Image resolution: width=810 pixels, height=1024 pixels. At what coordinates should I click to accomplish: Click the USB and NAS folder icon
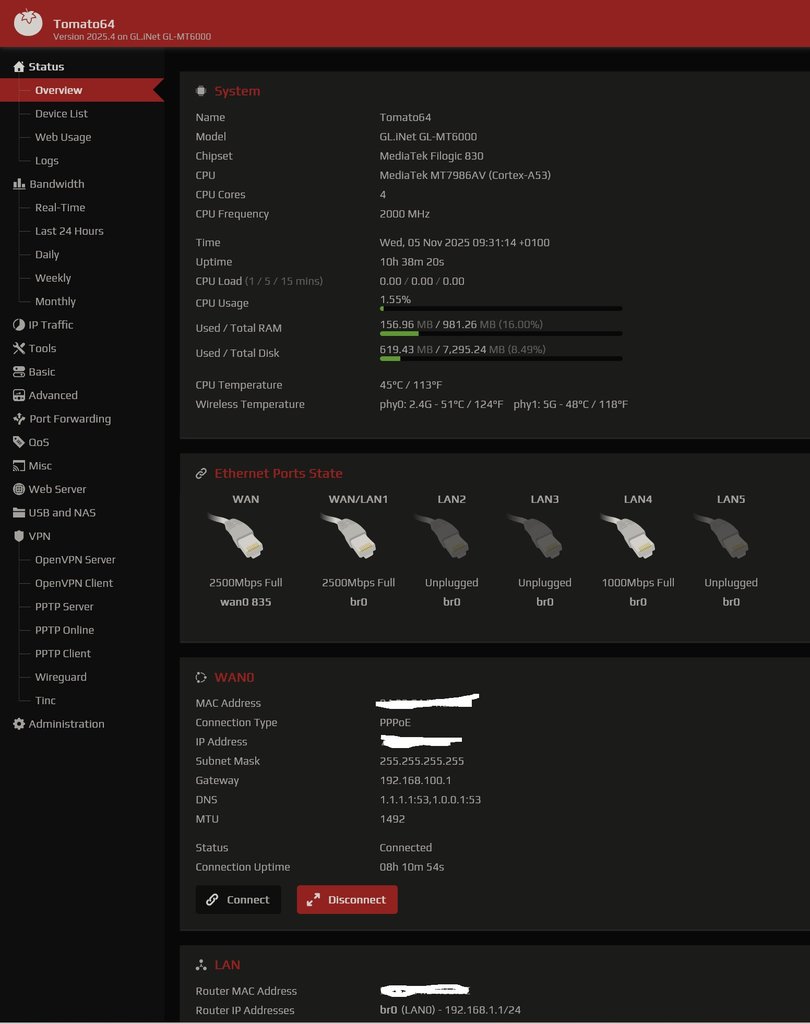(19, 513)
